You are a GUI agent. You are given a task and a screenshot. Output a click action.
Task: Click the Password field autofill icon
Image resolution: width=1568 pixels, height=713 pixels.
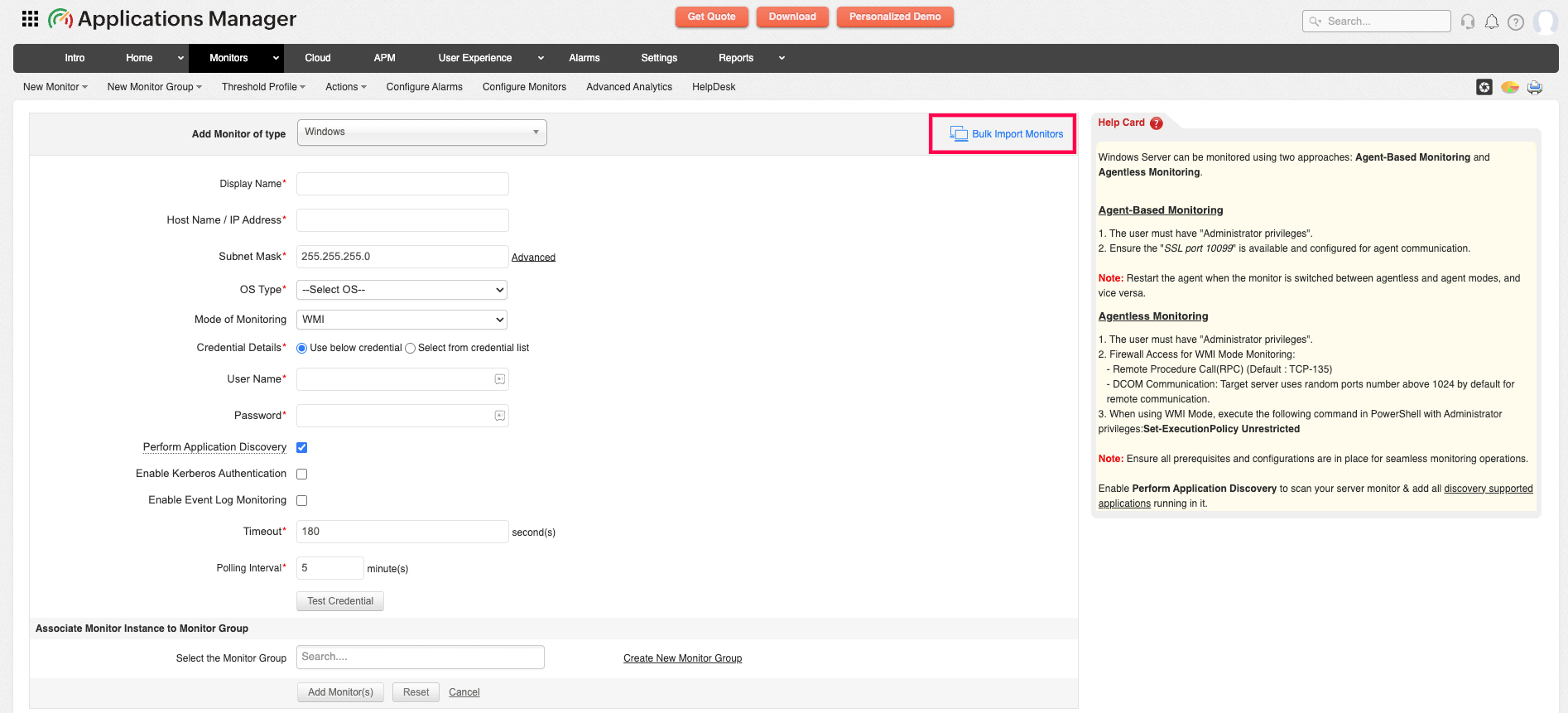click(500, 416)
